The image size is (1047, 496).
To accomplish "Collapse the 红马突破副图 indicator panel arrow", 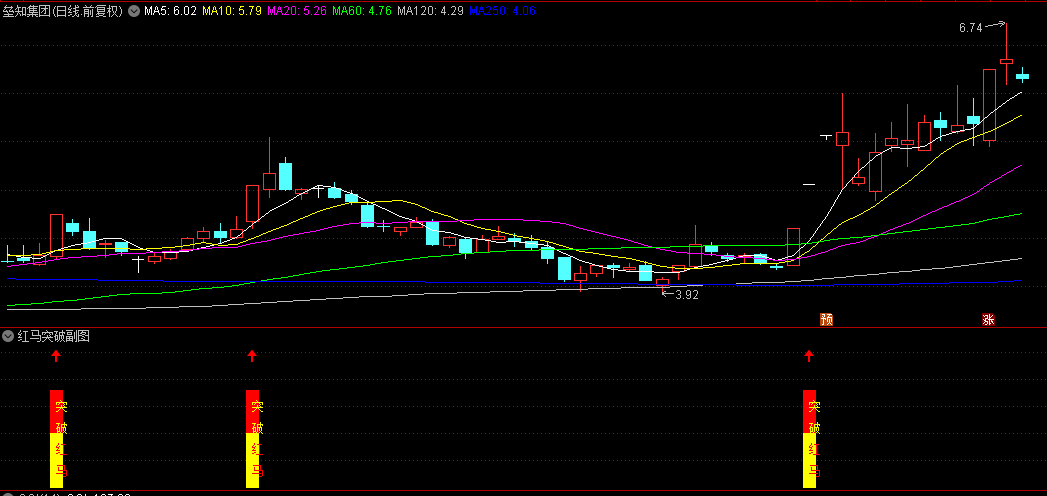I will 8,336.
